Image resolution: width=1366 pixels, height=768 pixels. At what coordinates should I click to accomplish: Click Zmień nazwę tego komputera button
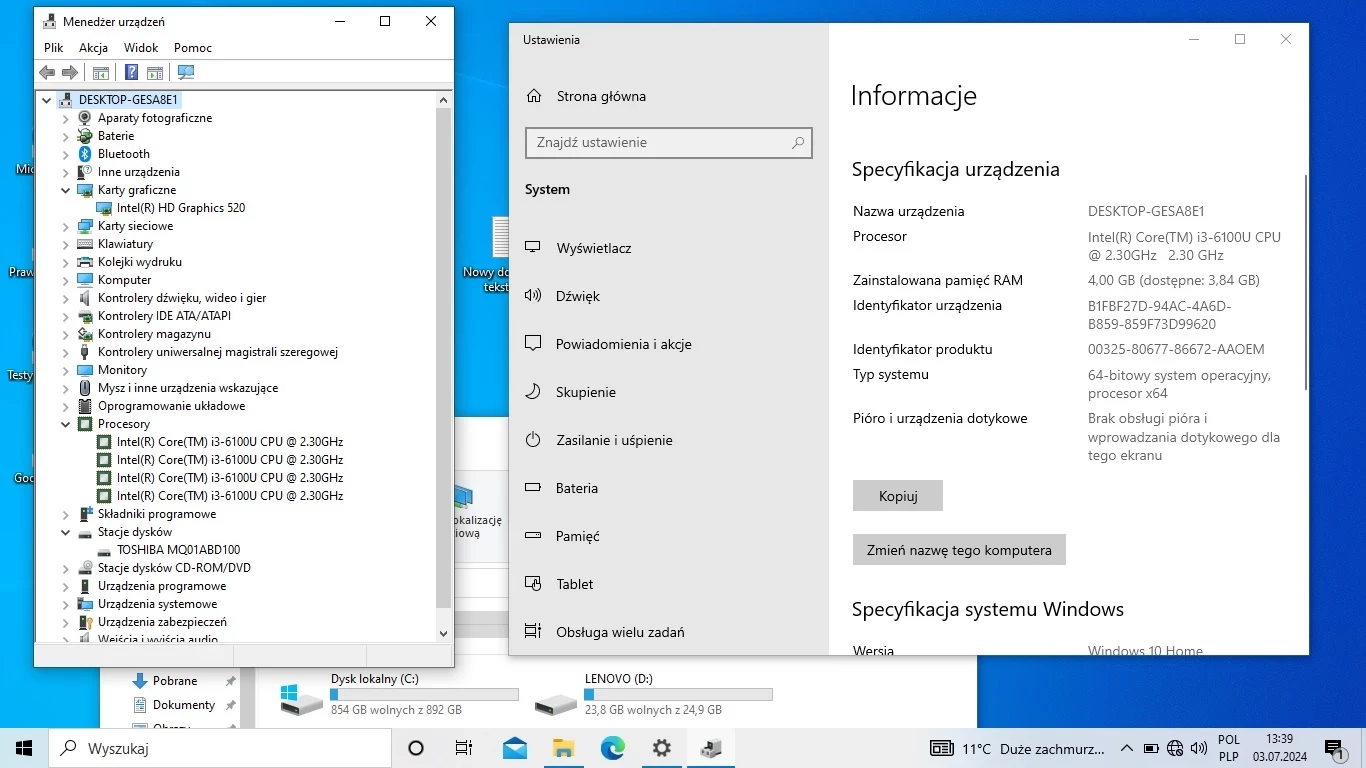(959, 550)
